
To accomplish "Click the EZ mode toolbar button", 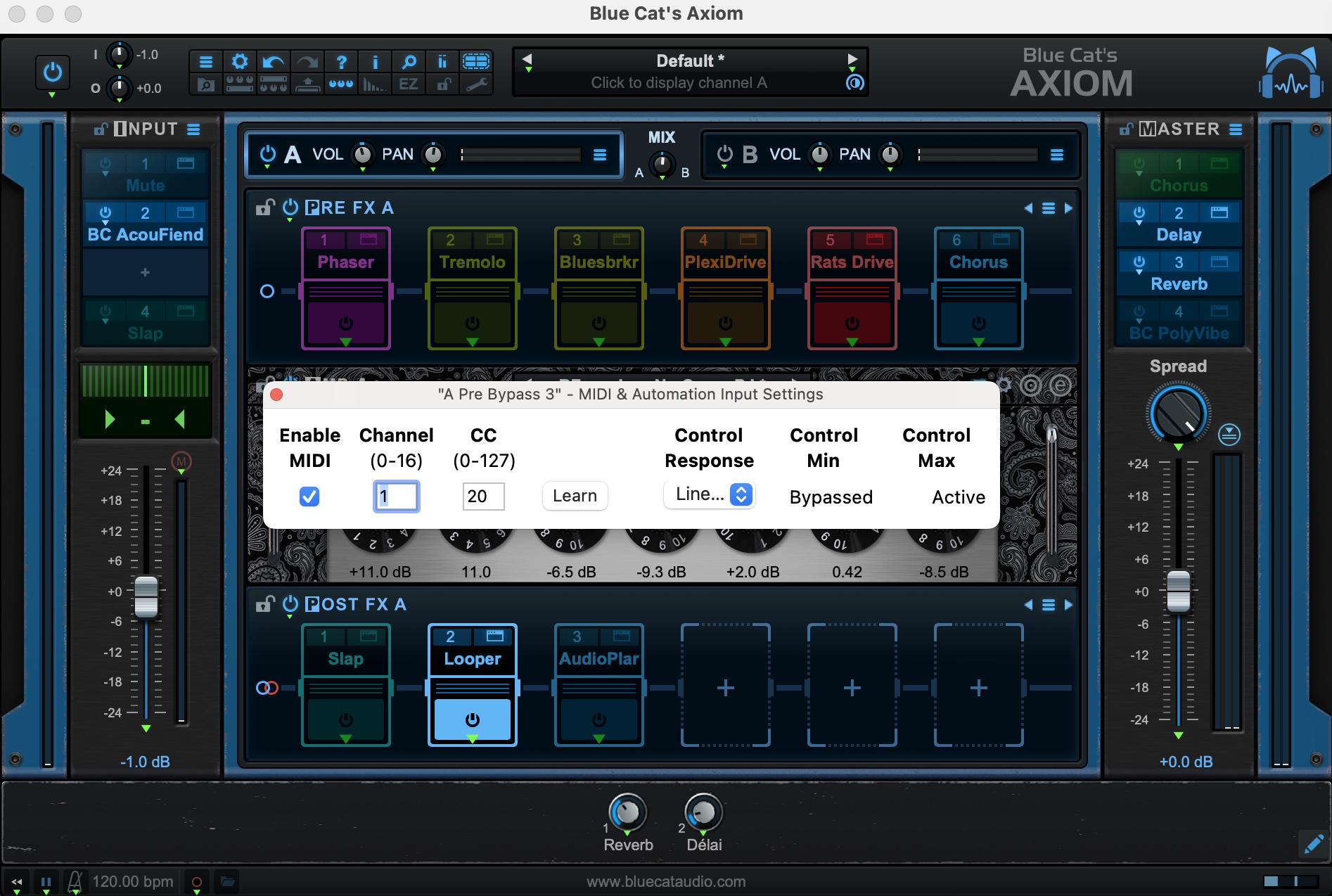I will tap(409, 84).
